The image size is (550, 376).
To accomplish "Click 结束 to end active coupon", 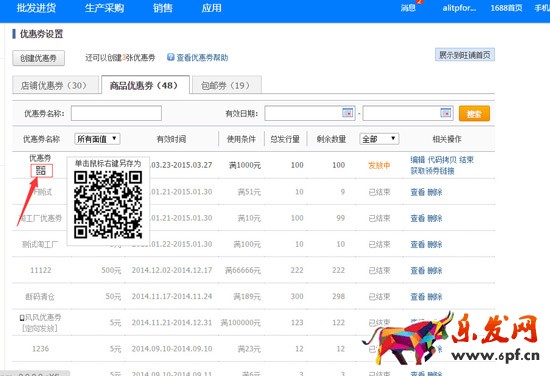I will tap(467, 160).
